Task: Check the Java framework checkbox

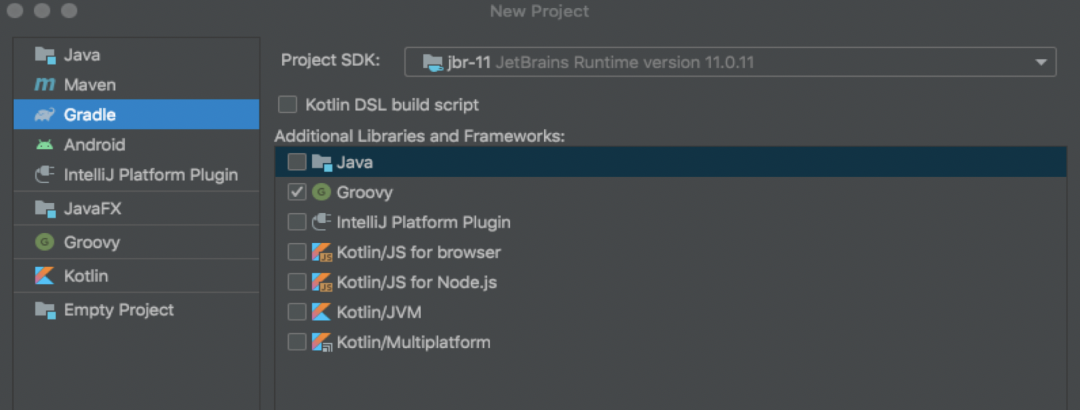Action: click(297, 162)
